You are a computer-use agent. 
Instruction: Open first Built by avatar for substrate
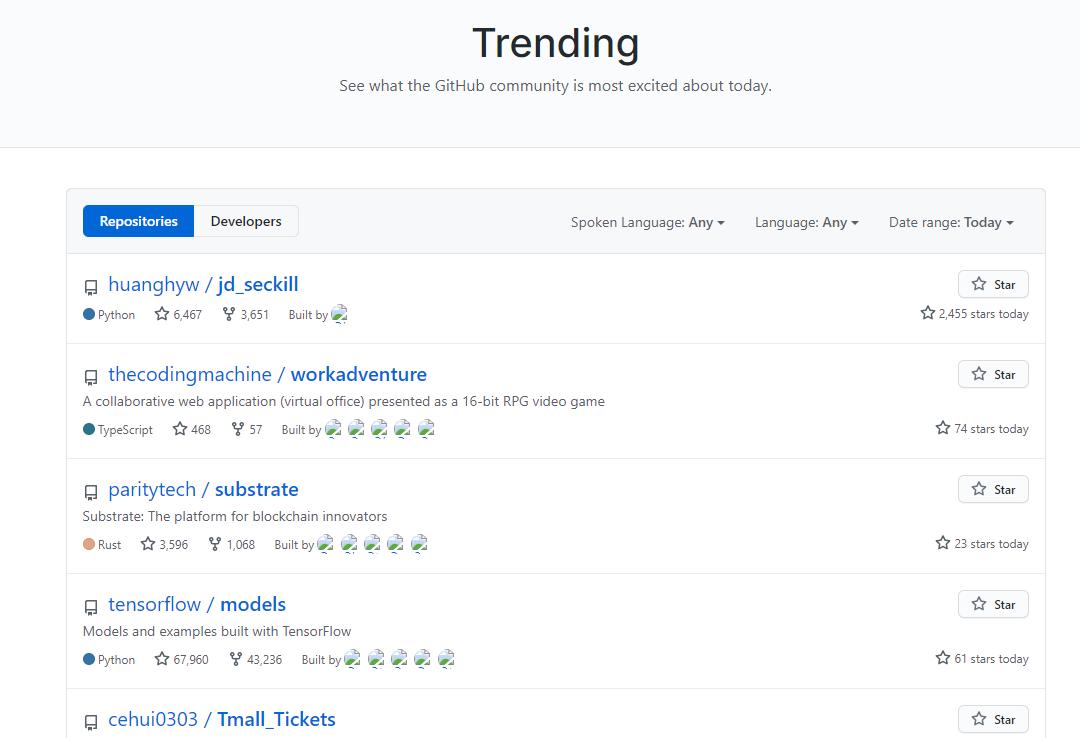[326, 544]
